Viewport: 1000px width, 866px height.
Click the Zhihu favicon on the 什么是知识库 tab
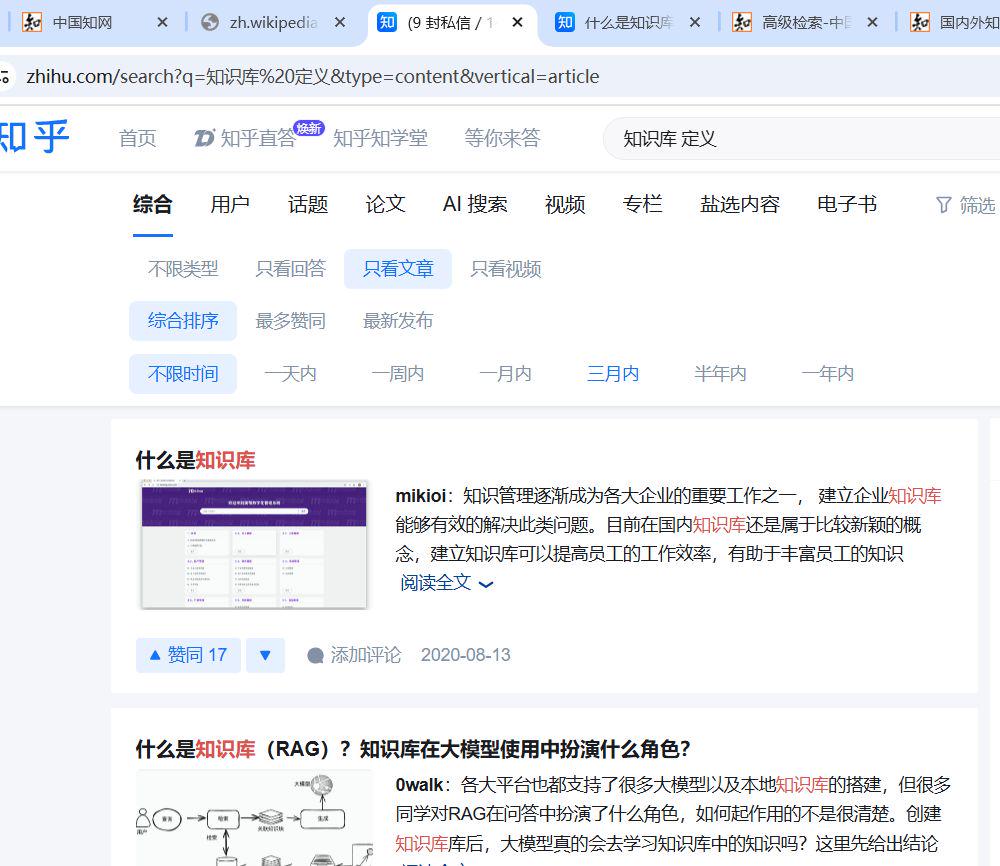564,20
